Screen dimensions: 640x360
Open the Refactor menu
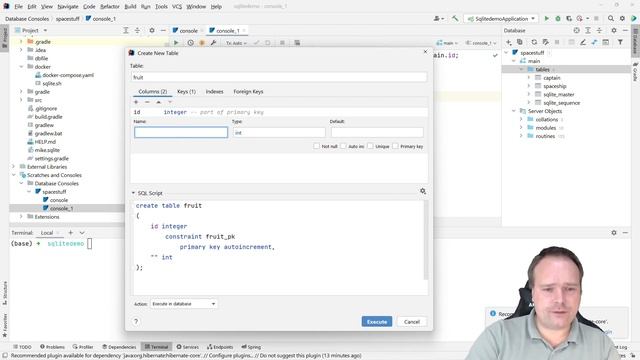(110, 7)
